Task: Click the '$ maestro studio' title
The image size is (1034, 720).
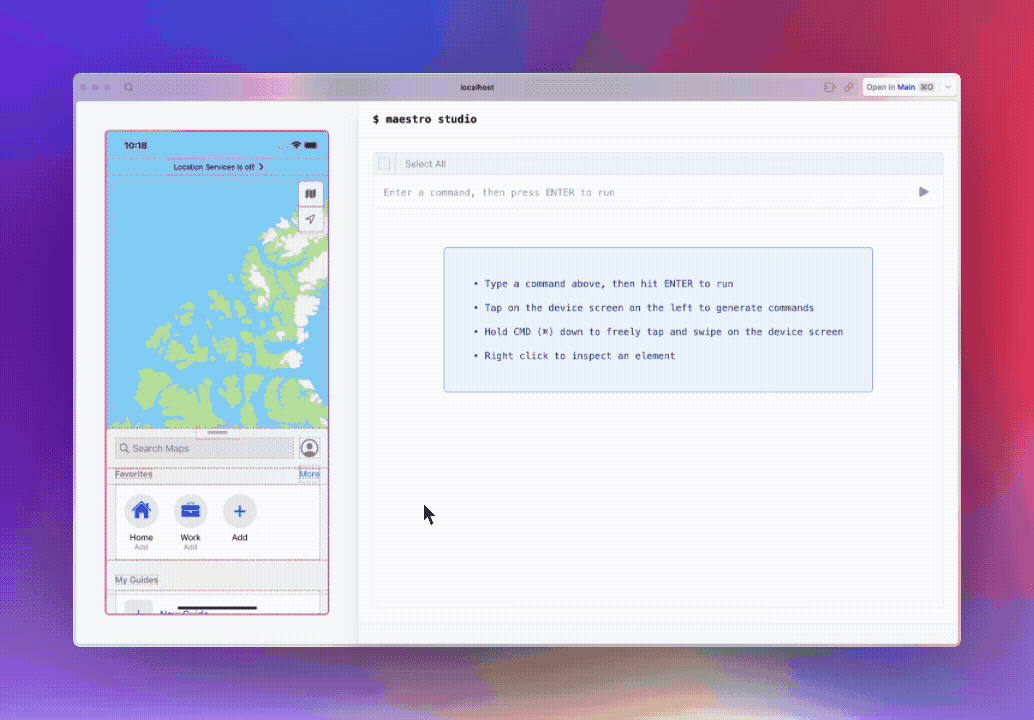Action: [x=425, y=119]
